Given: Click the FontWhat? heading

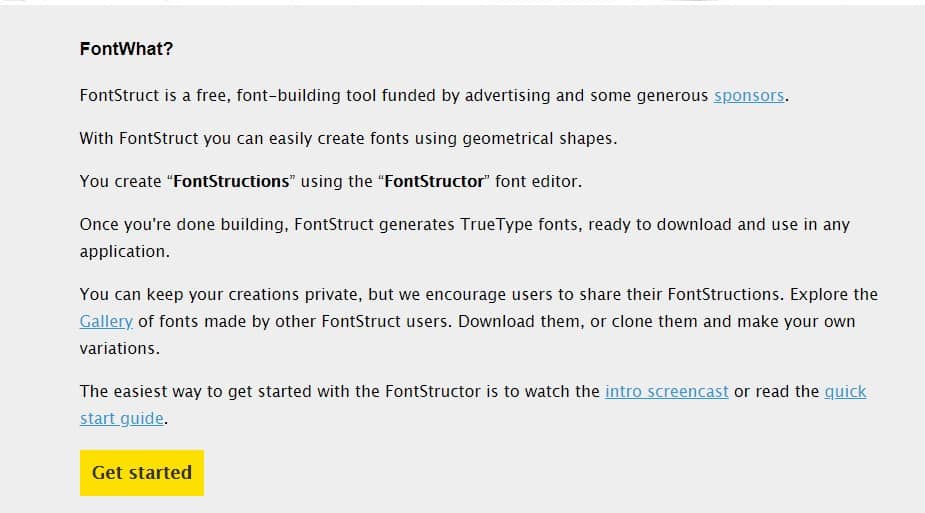Looking at the screenshot, I should click(126, 49).
